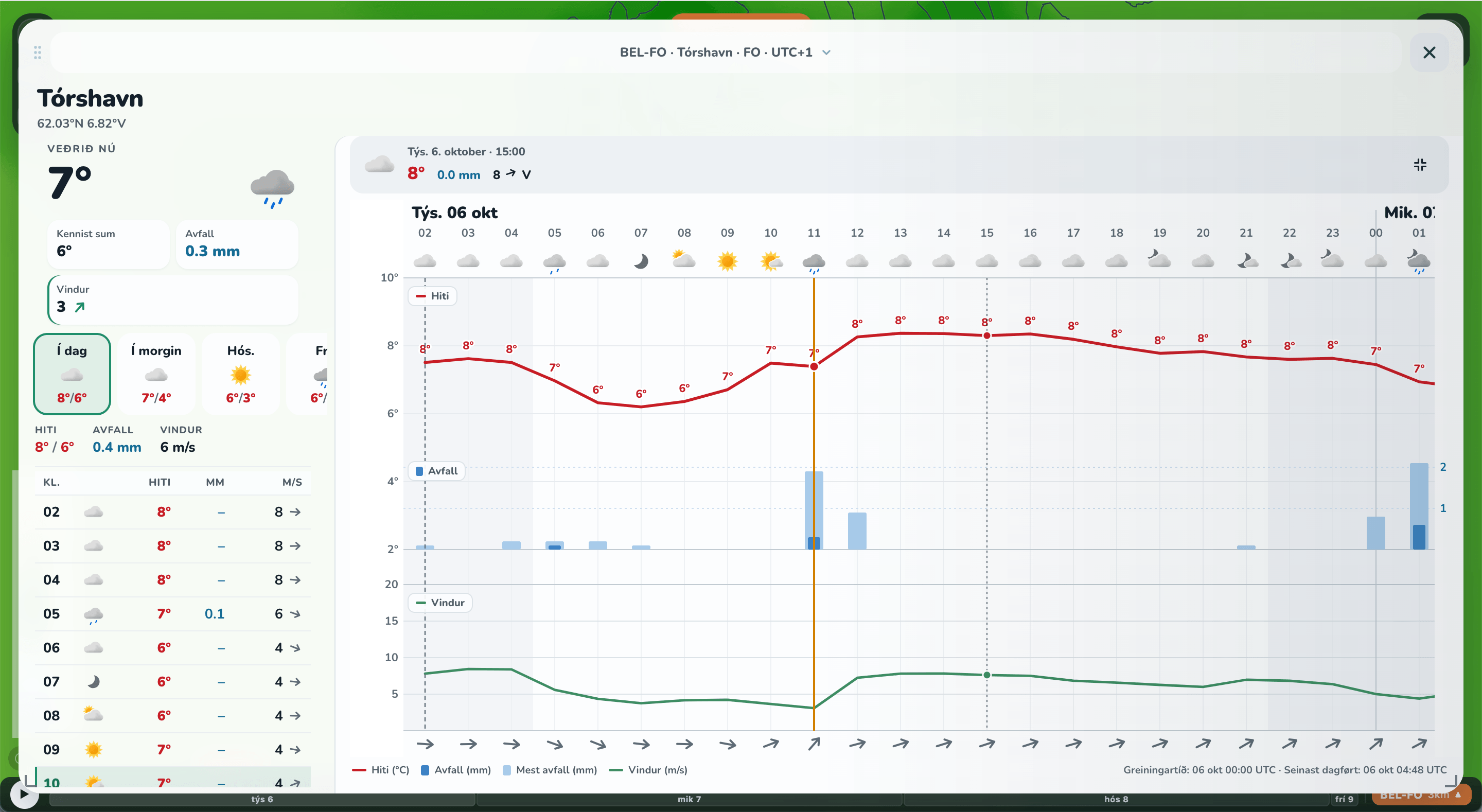
Task: Click the moon icon in 07 table row
Action: tap(93, 681)
